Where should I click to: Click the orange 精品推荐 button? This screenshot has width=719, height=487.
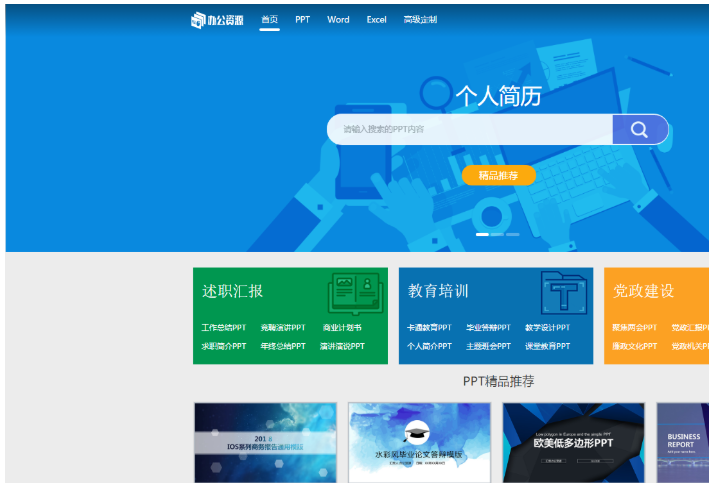pyautogui.click(x=498, y=175)
